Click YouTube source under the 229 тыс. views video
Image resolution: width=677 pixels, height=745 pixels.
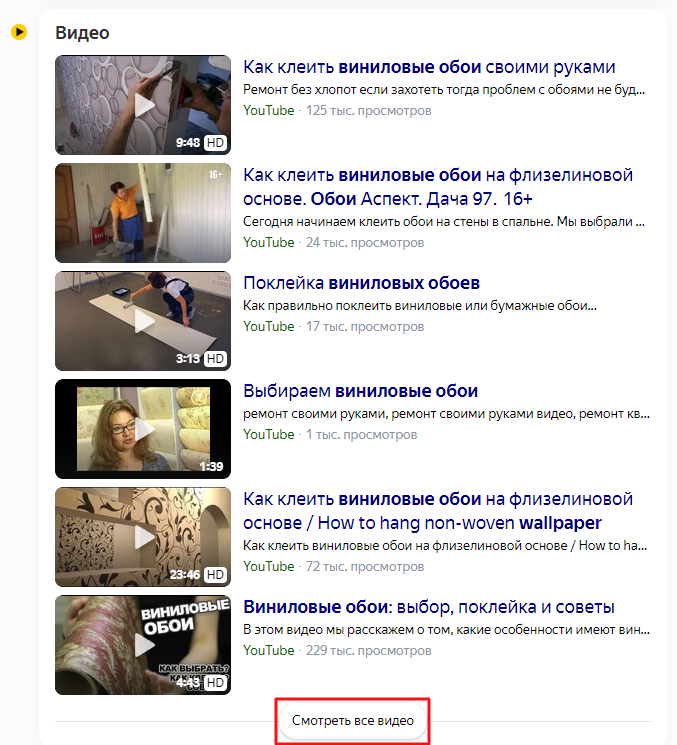click(269, 650)
